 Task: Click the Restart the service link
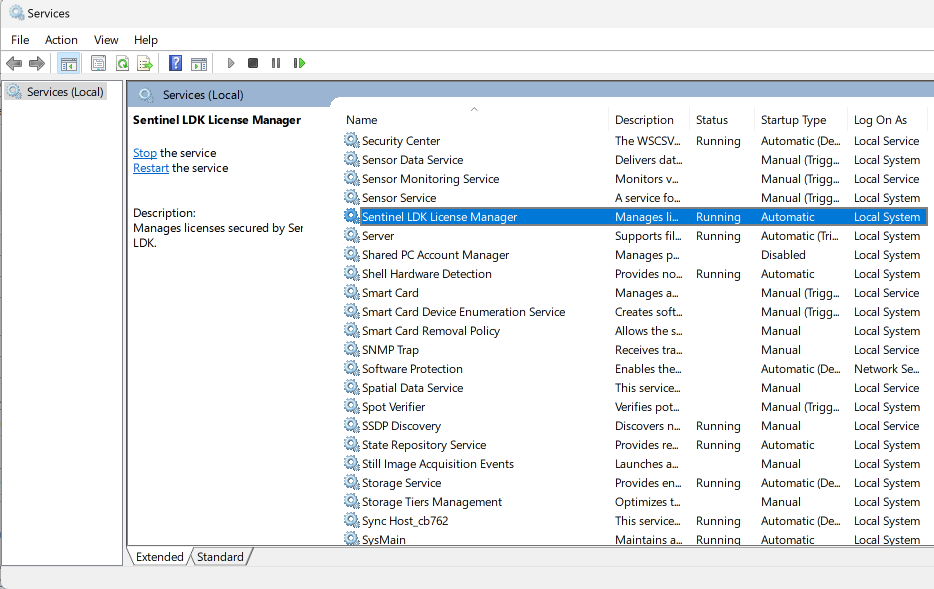pyautogui.click(x=151, y=168)
